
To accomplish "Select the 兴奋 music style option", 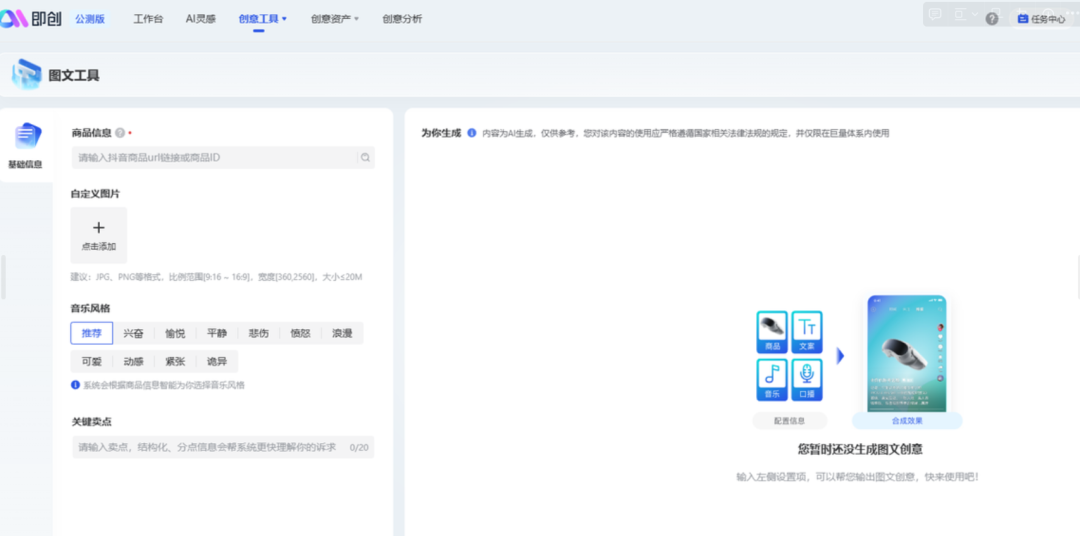I will [133, 333].
